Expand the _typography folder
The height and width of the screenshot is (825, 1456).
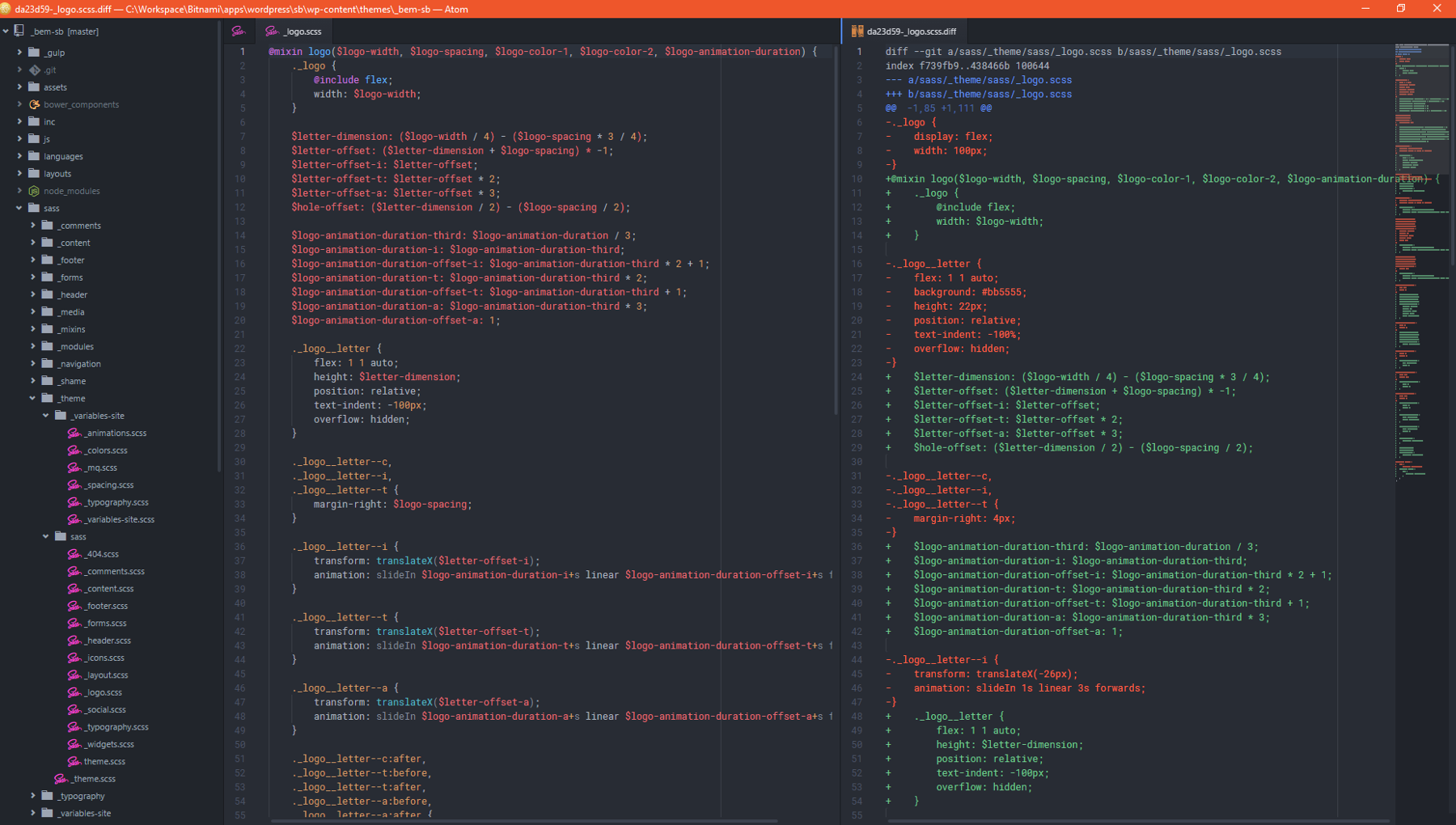click(x=33, y=796)
